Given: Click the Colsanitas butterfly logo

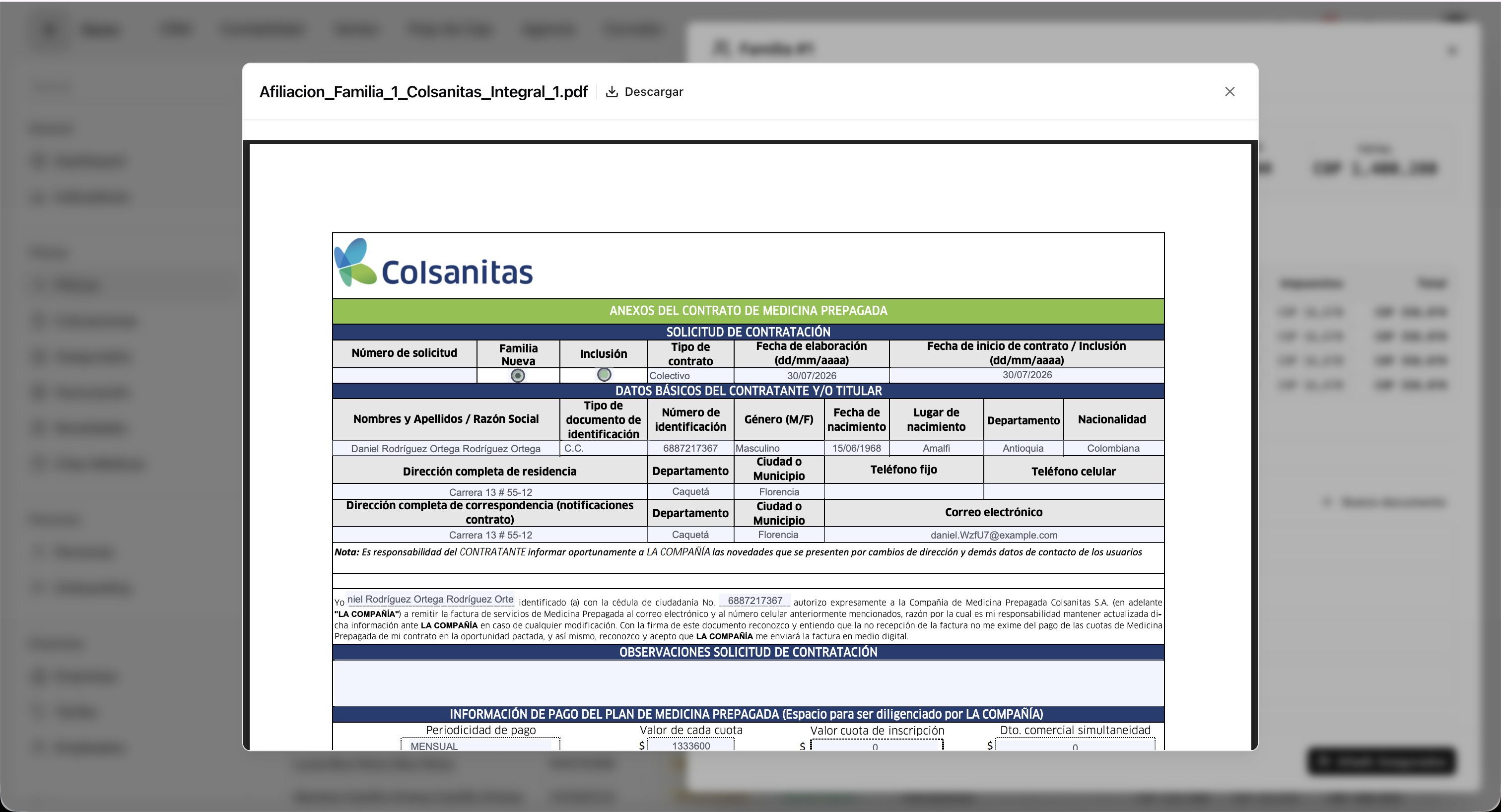Looking at the screenshot, I should 355,262.
